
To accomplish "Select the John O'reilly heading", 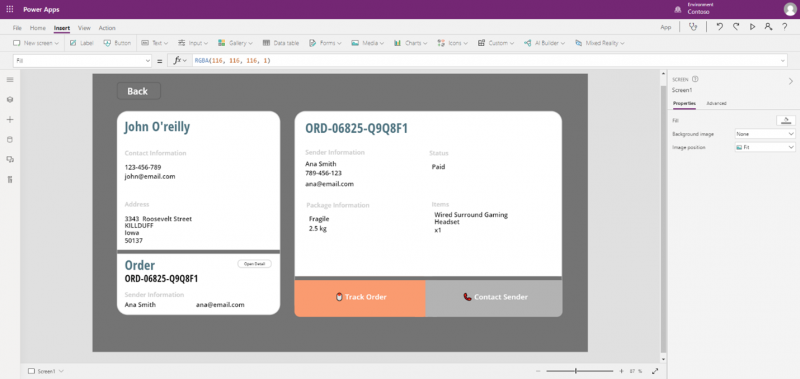I will [x=157, y=127].
